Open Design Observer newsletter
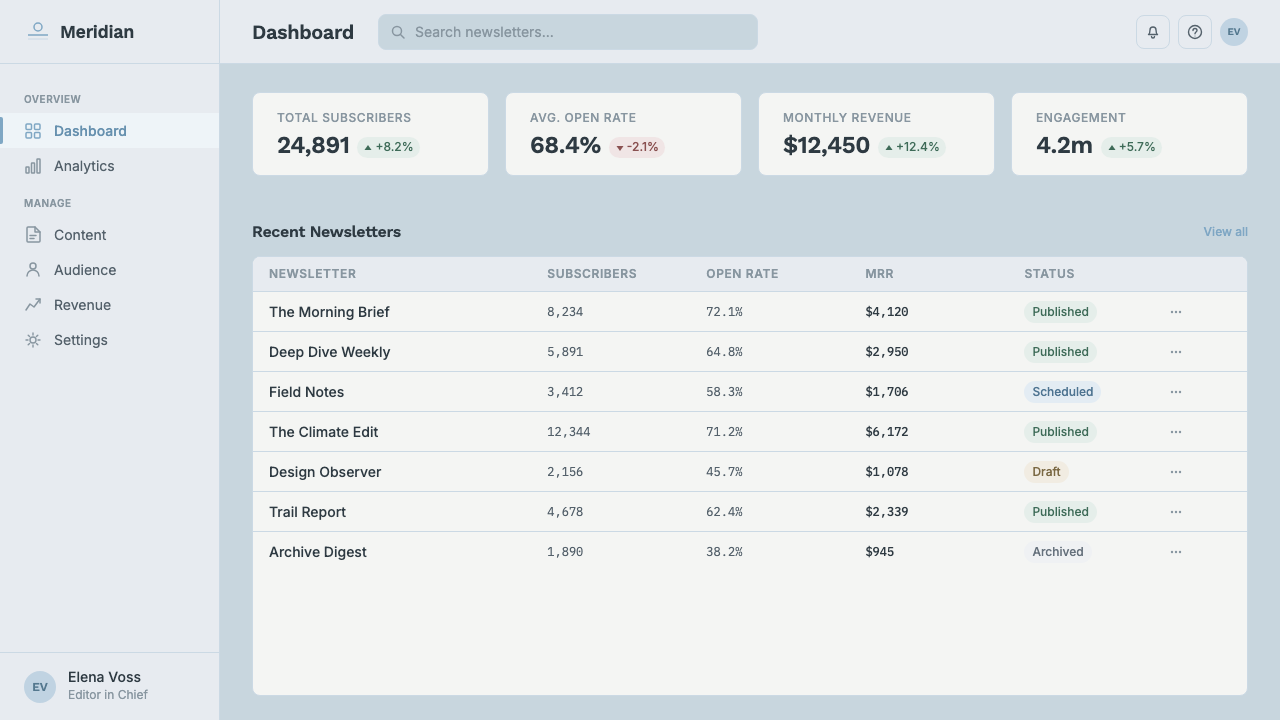 tap(325, 472)
